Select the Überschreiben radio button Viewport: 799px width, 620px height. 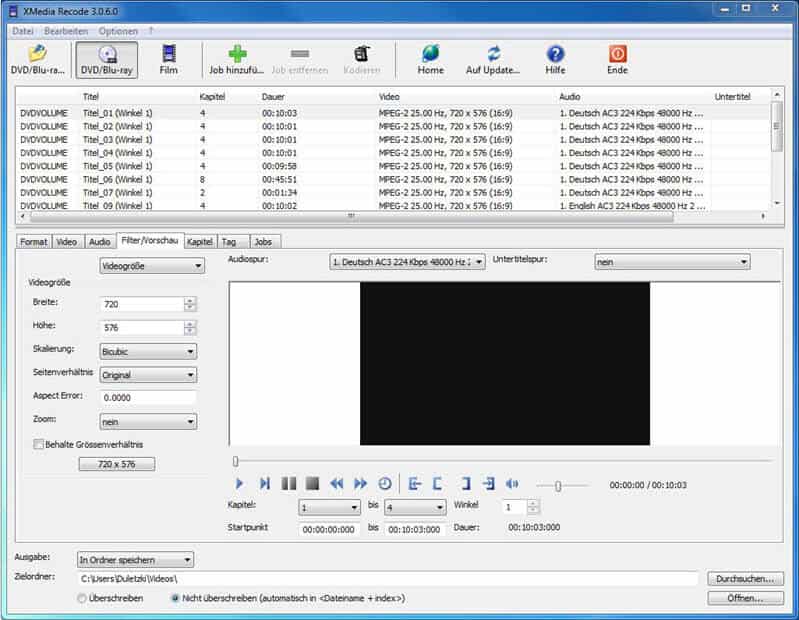(x=82, y=599)
